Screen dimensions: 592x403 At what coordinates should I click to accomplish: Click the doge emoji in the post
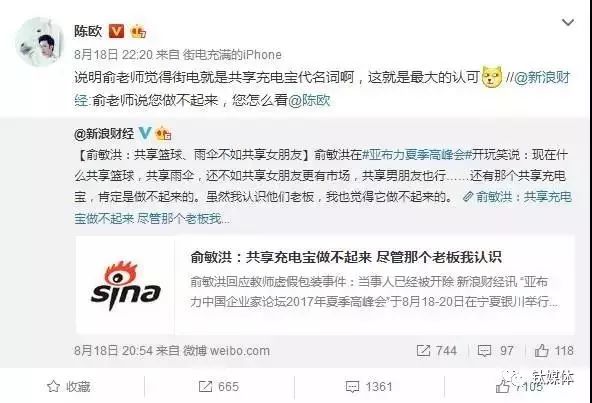[x=492, y=77]
